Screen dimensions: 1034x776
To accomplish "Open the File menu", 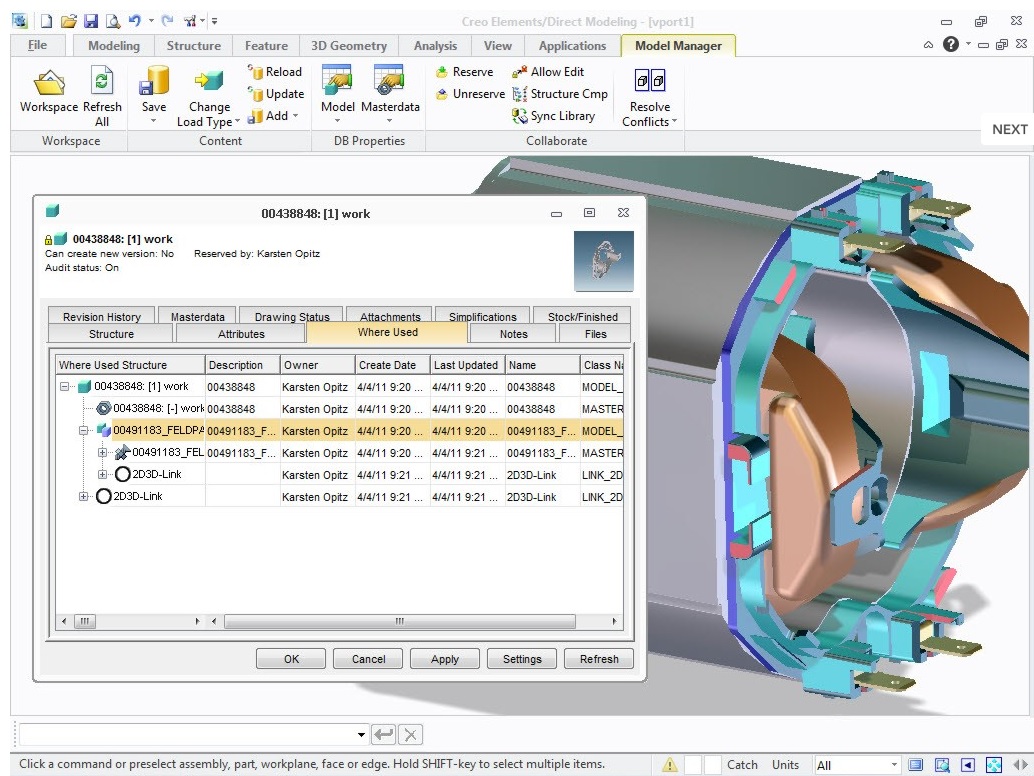I will click(38, 45).
